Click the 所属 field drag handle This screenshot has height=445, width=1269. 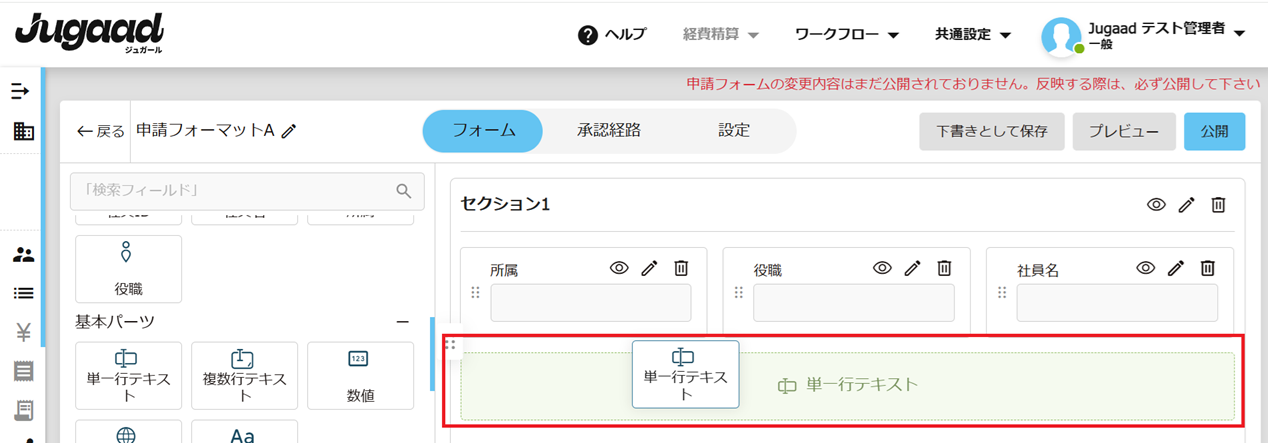(475, 292)
